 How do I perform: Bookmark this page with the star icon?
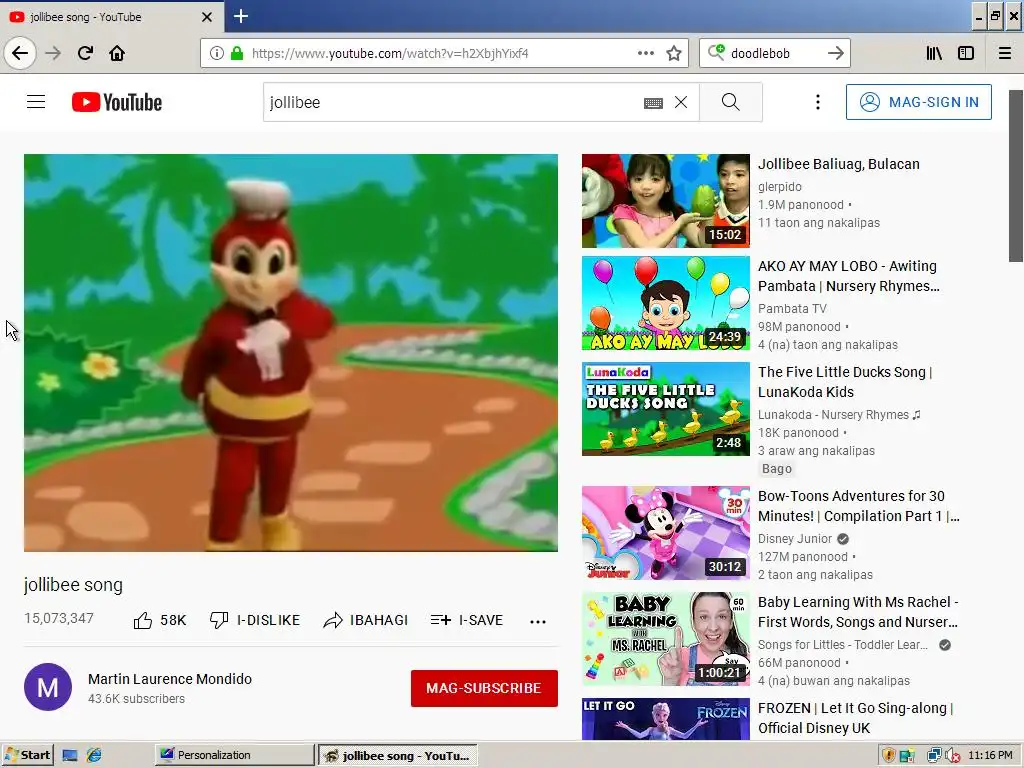click(674, 53)
